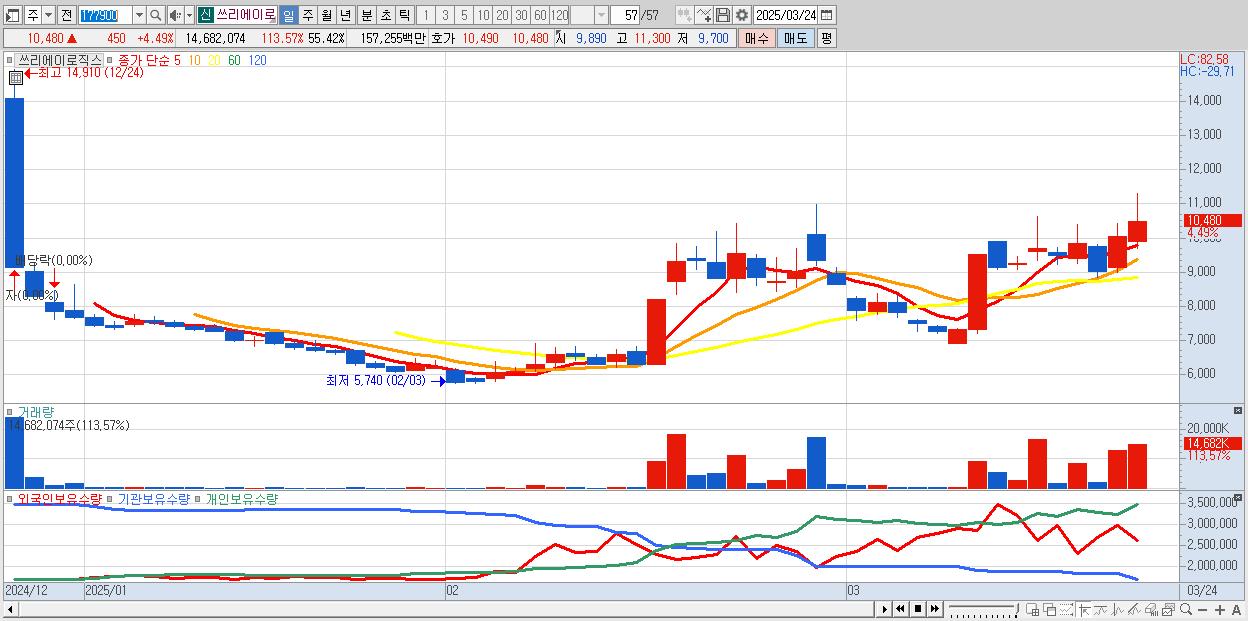The height and width of the screenshot is (621, 1248).
Task: Click the add line indicator icon
Action: tap(704, 15)
